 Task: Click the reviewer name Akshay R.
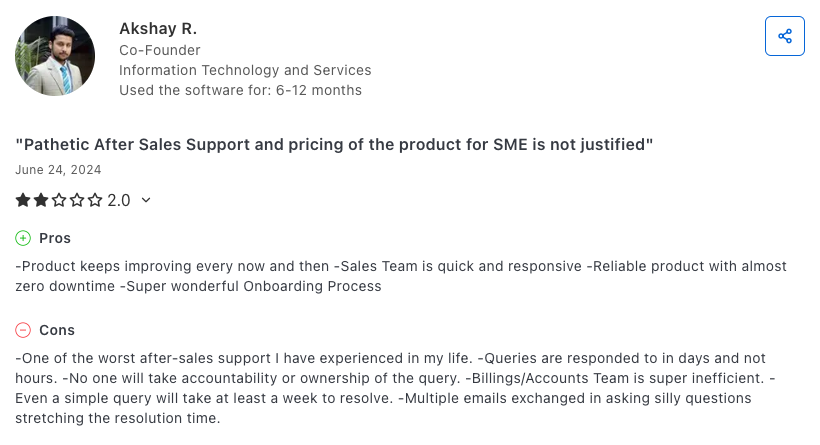click(x=158, y=28)
